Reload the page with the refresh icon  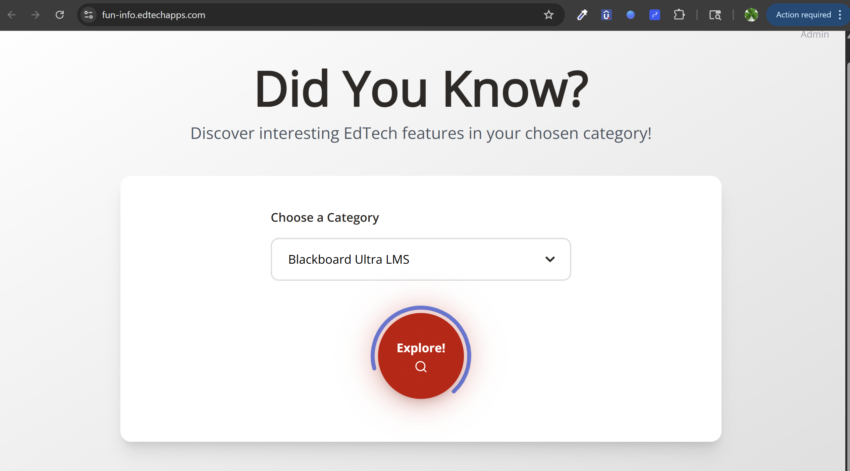coord(60,15)
